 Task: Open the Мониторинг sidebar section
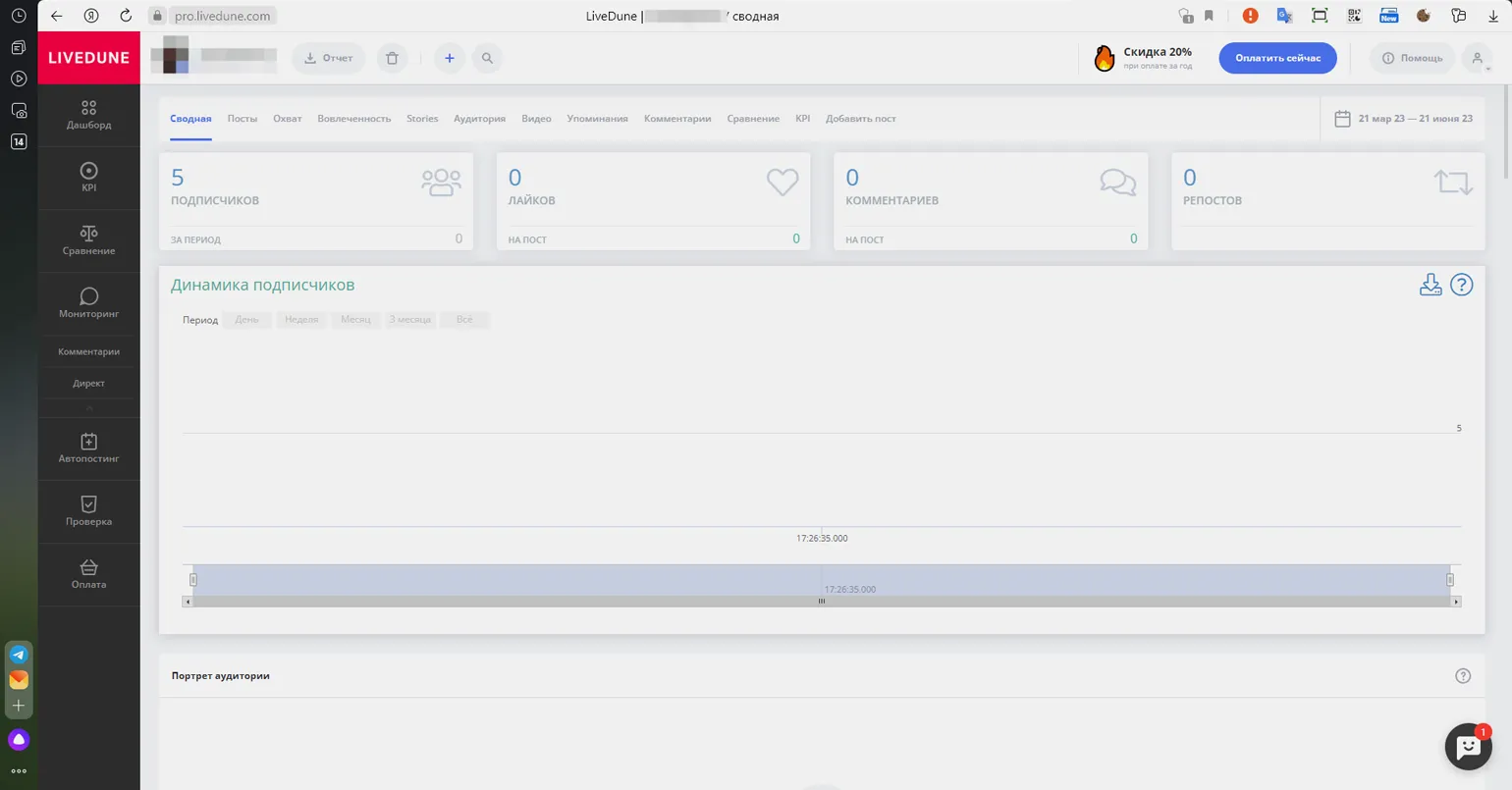(x=88, y=303)
